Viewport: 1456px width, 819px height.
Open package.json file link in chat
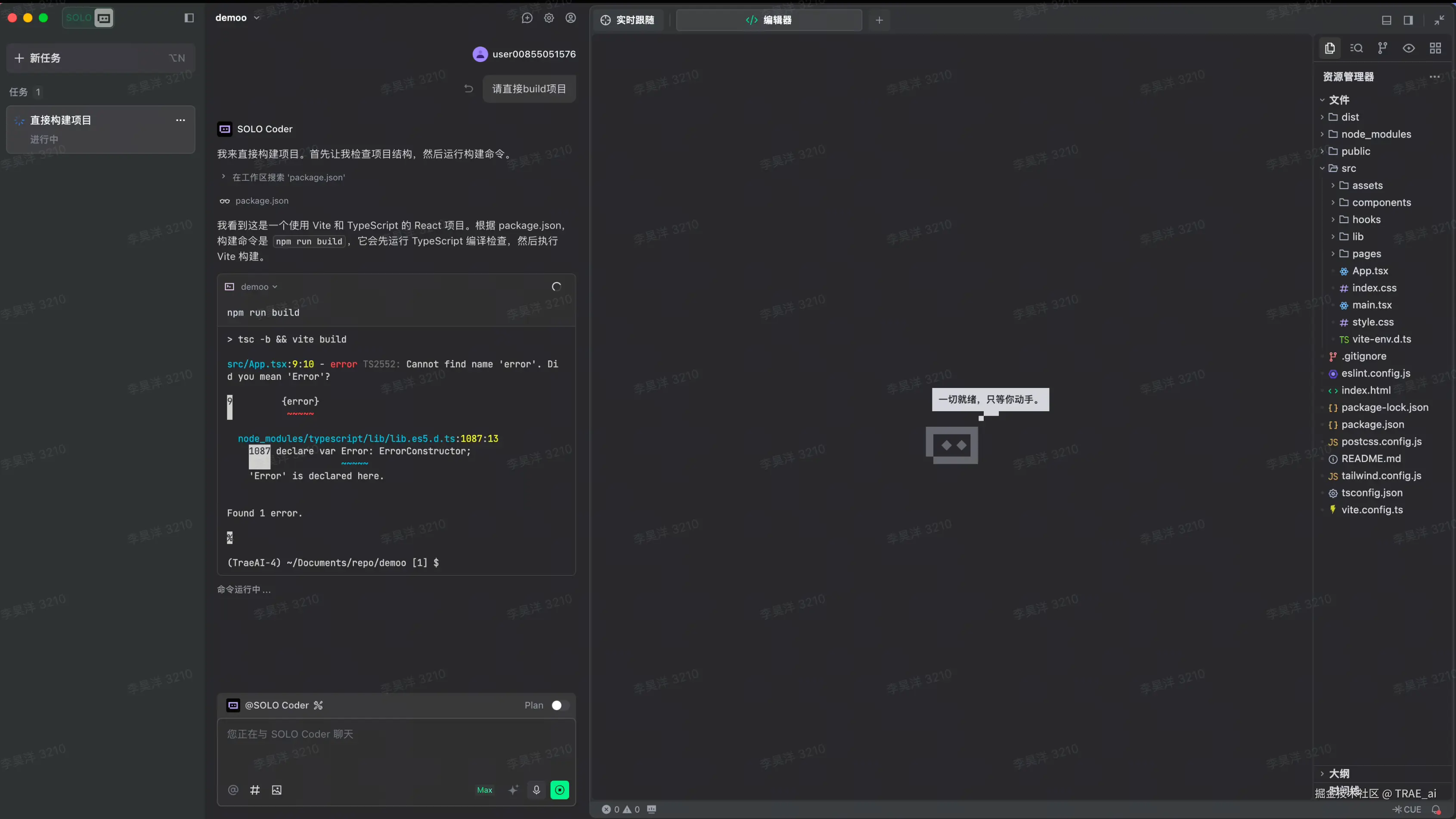pos(262,201)
